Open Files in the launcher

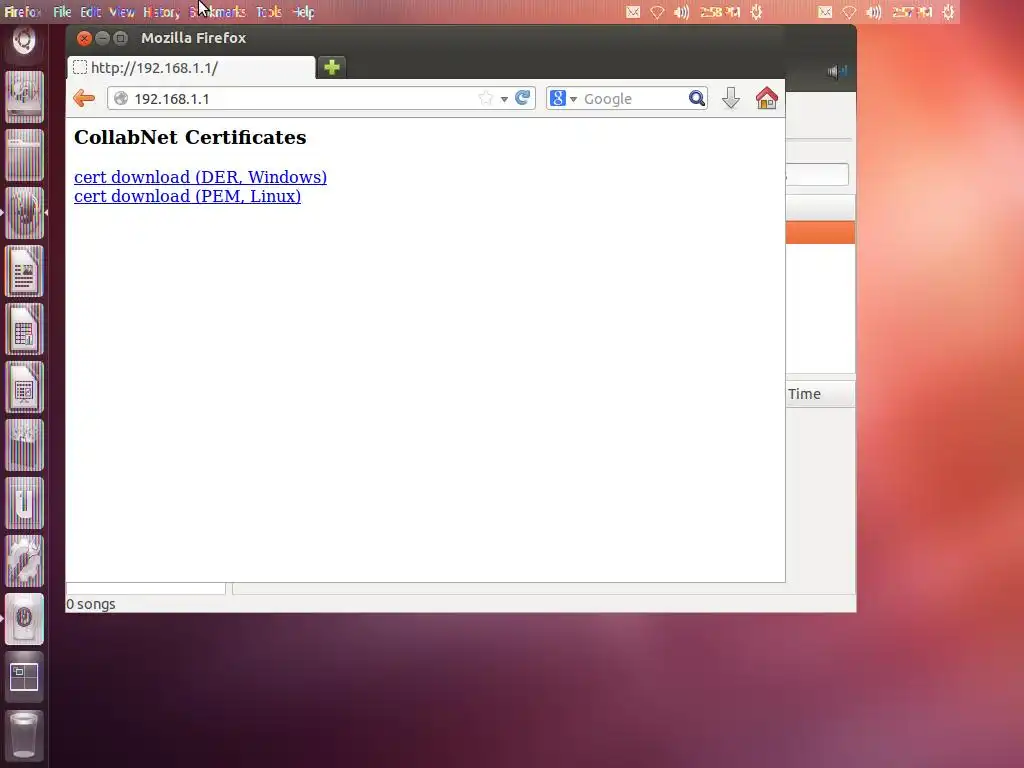coord(25,155)
